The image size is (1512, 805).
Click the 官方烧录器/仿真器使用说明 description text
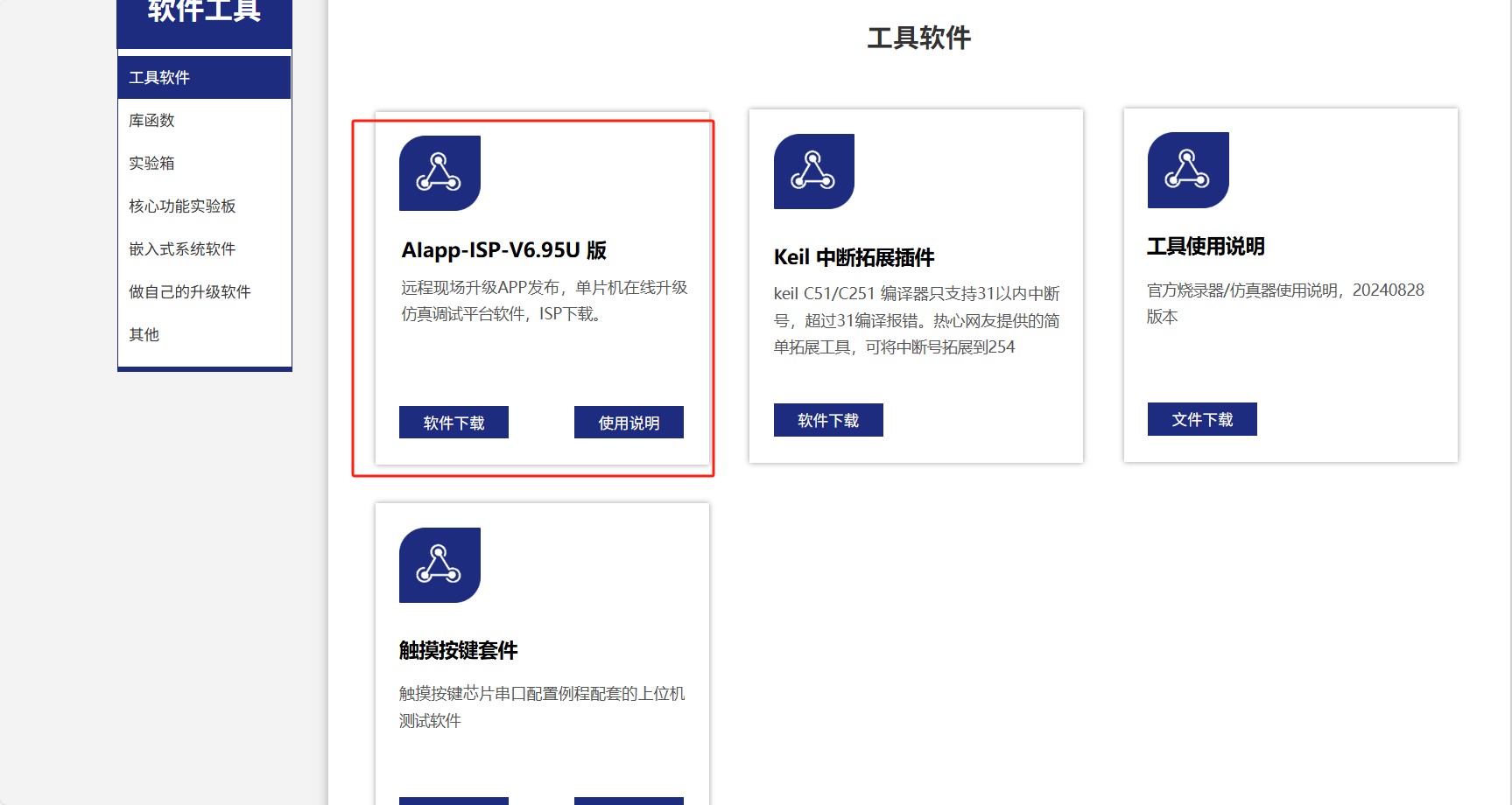[1285, 303]
